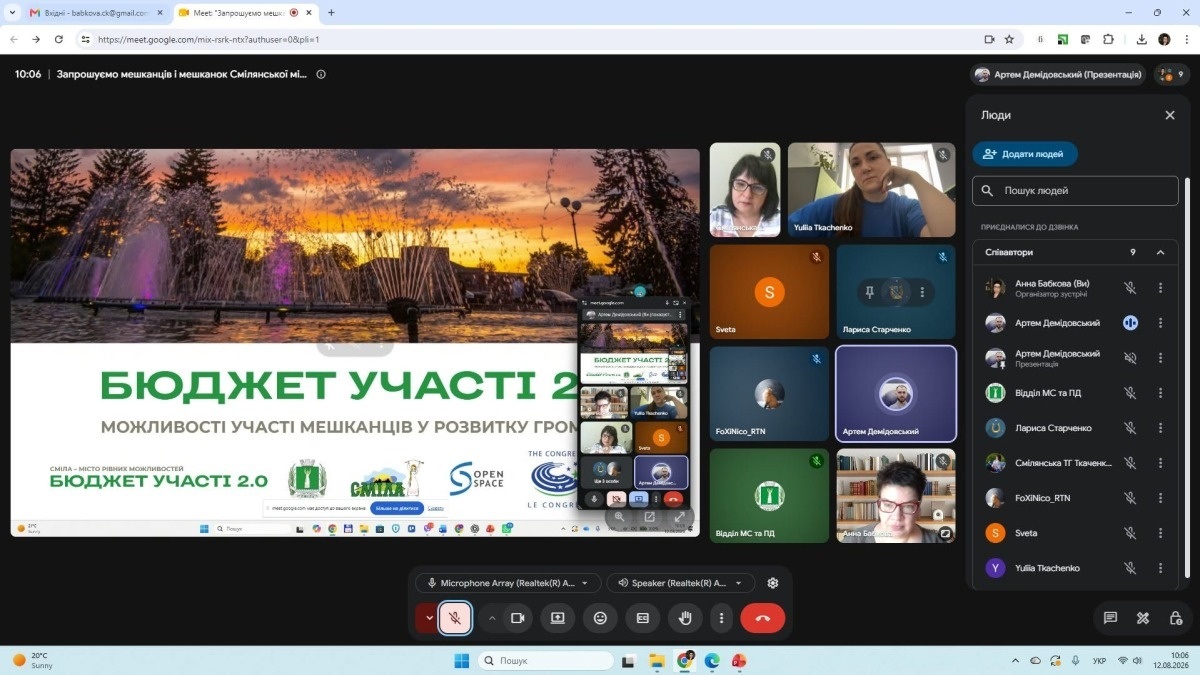Click the Додати людей button

click(1024, 154)
